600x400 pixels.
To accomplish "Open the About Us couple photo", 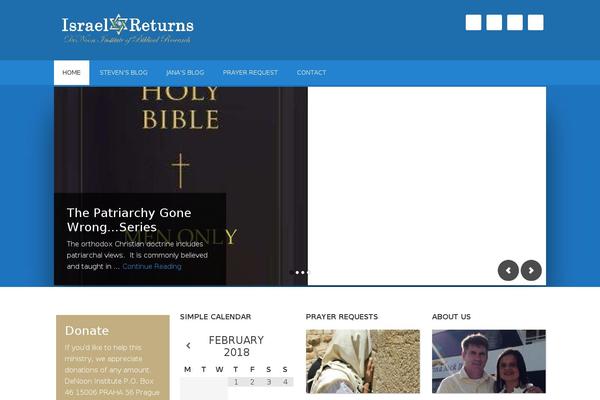I will (x=489, y=361).
